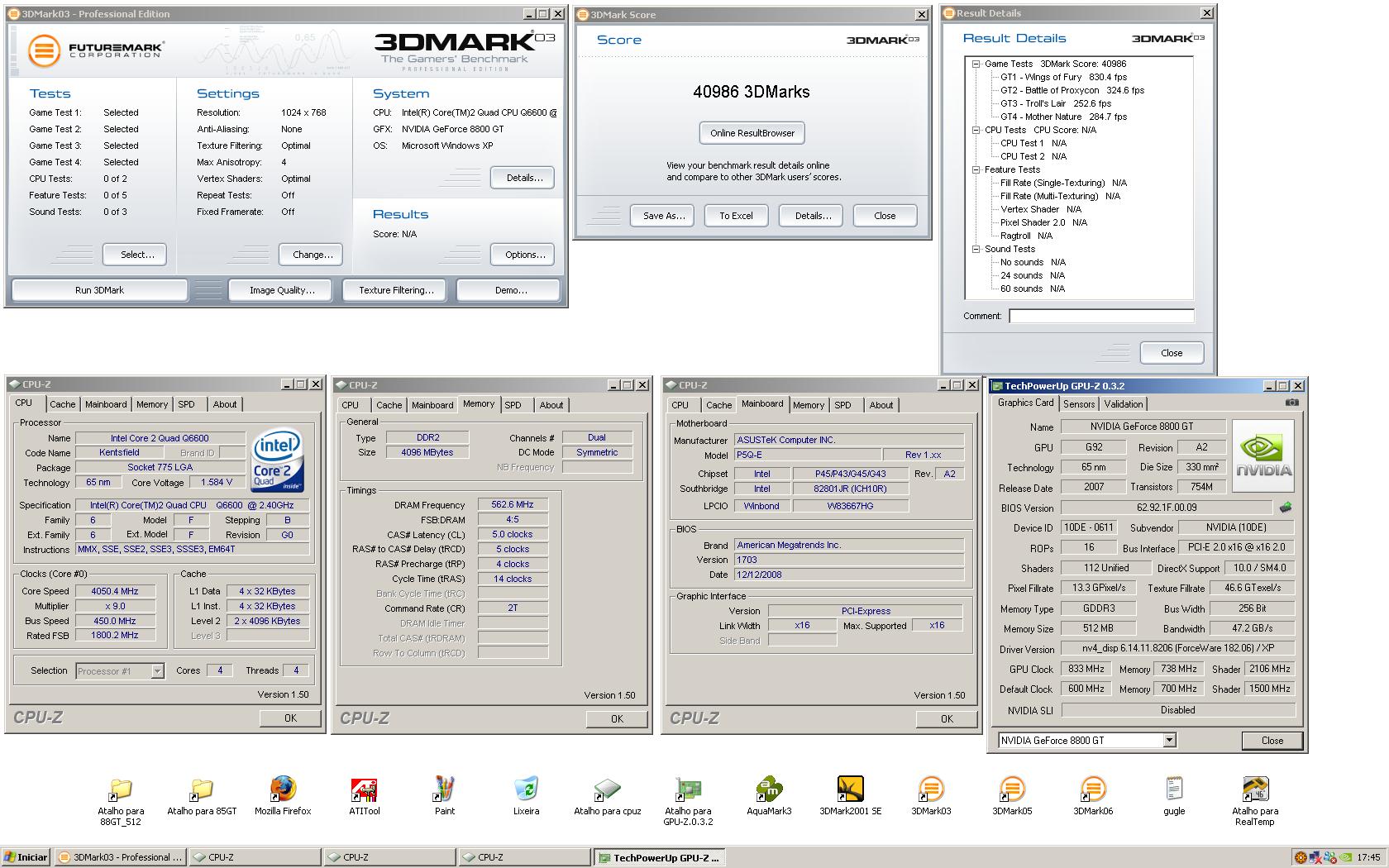Click Online ResultBrowser button
Screen dimensions: 1389x868
752,133
